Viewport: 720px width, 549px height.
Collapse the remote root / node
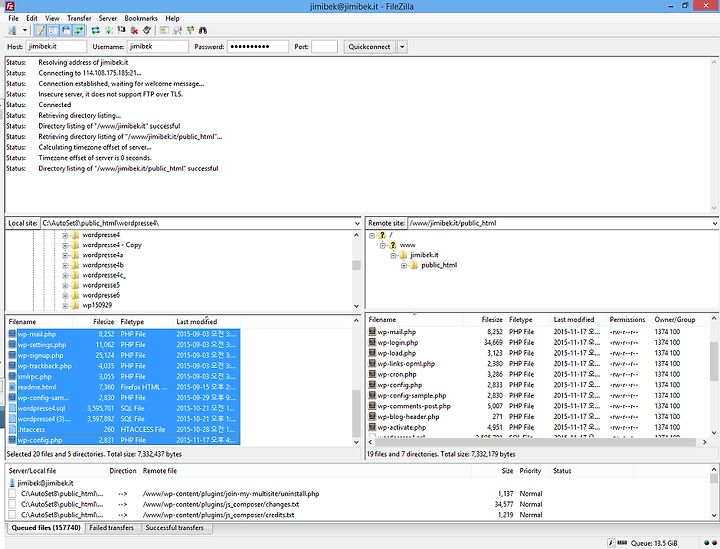coord(371,235)
